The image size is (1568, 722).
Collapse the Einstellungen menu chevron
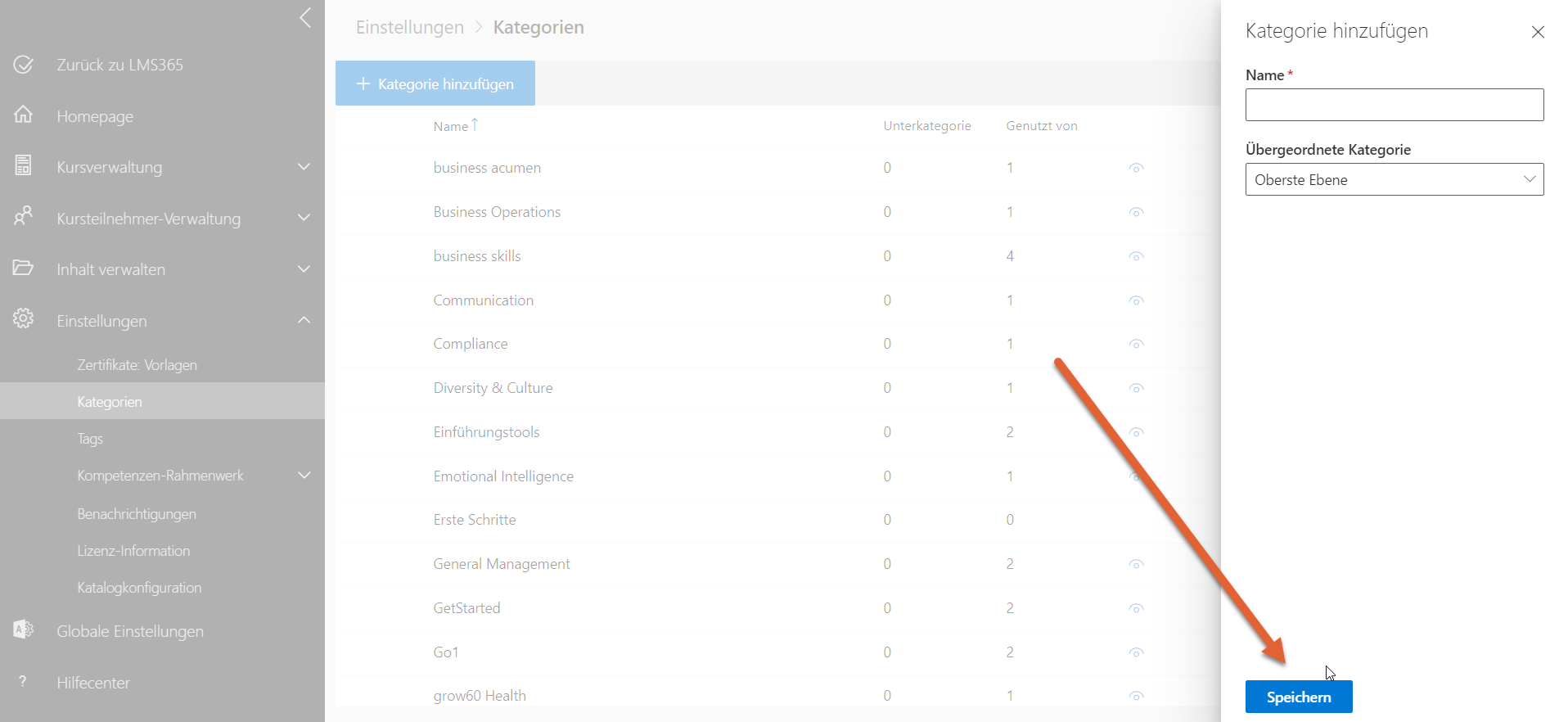(304, 320)
